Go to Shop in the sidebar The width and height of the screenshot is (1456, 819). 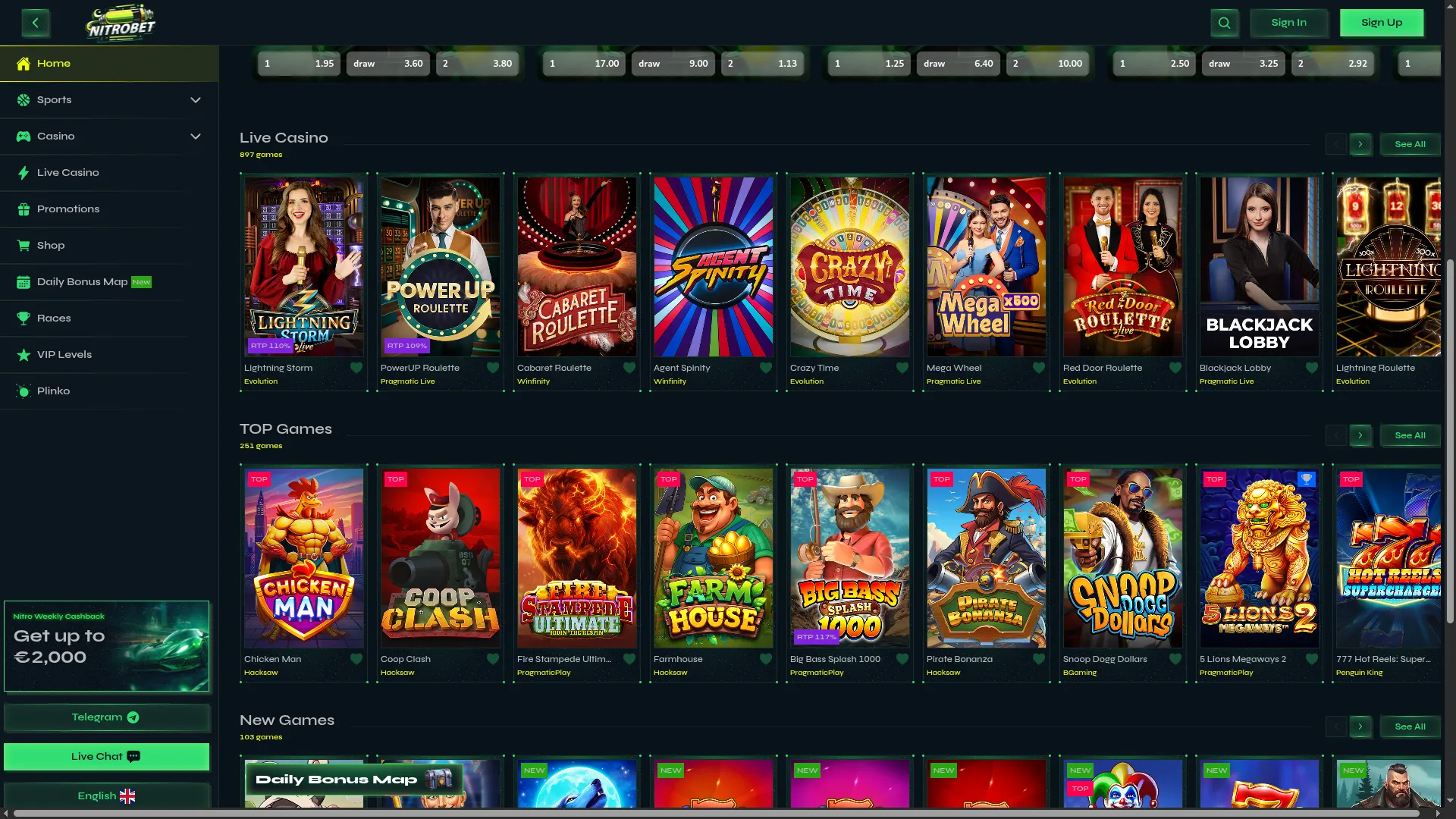(109, 246)
